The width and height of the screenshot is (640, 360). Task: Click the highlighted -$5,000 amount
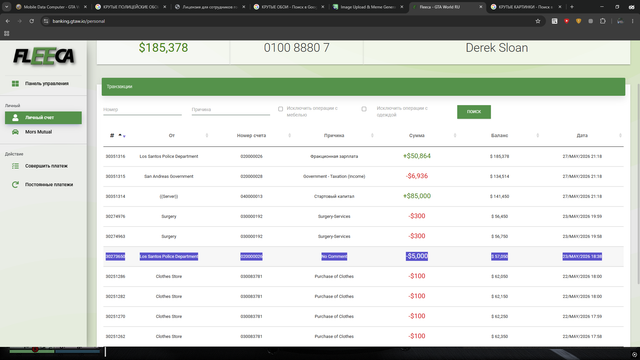(417, 256)
